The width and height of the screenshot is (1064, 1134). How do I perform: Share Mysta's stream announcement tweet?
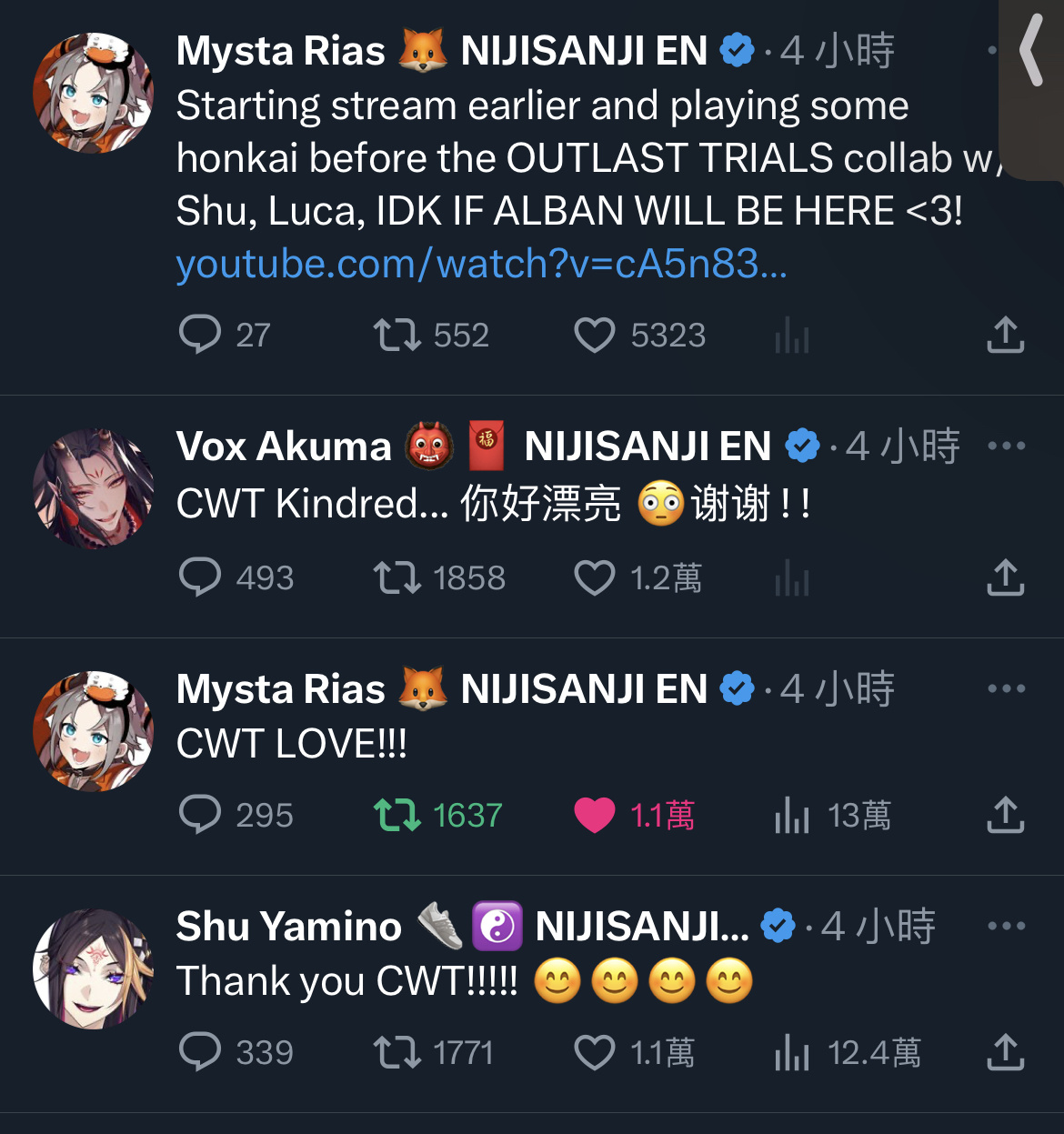coord(1005,335)
